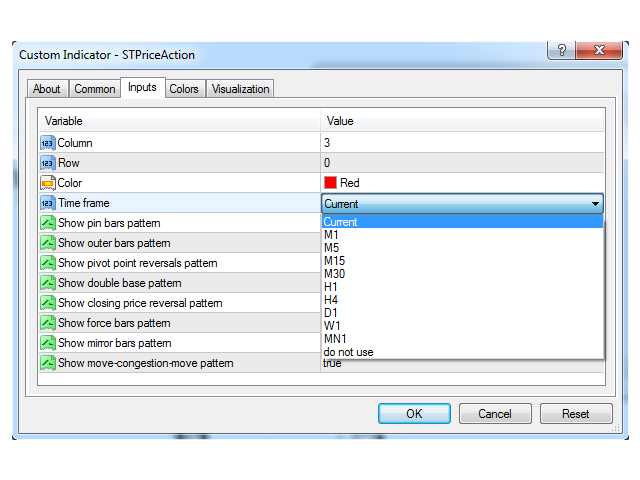Pick M15 in the time frame dropdown list

pos(334,261)
